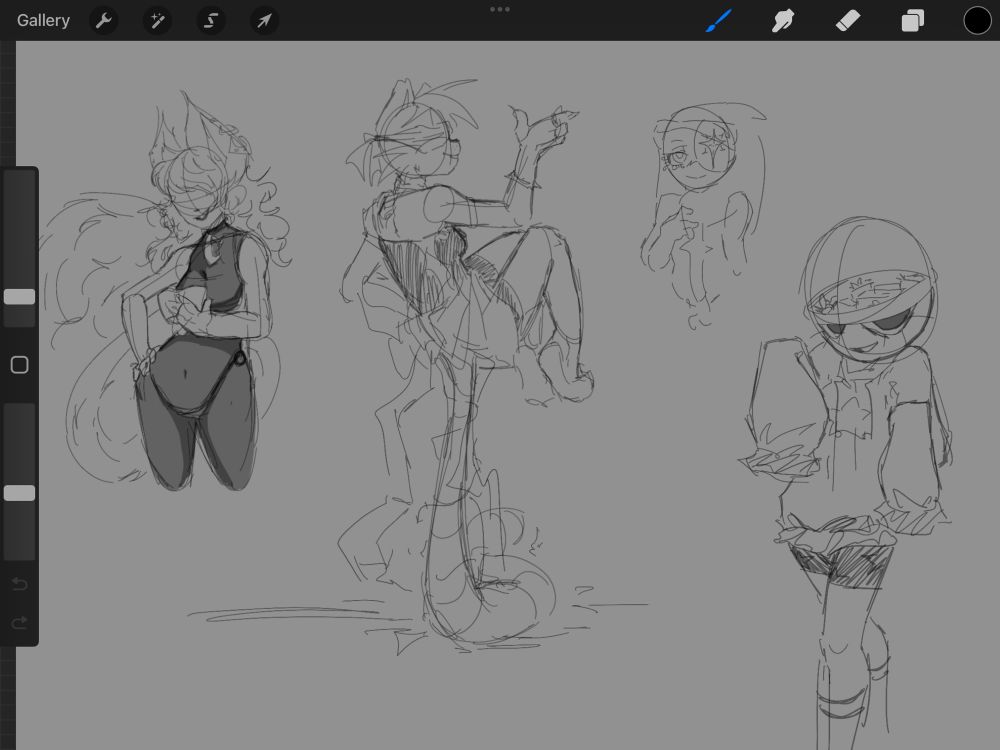Open the black color swatch picker

(x=977, y=20)
